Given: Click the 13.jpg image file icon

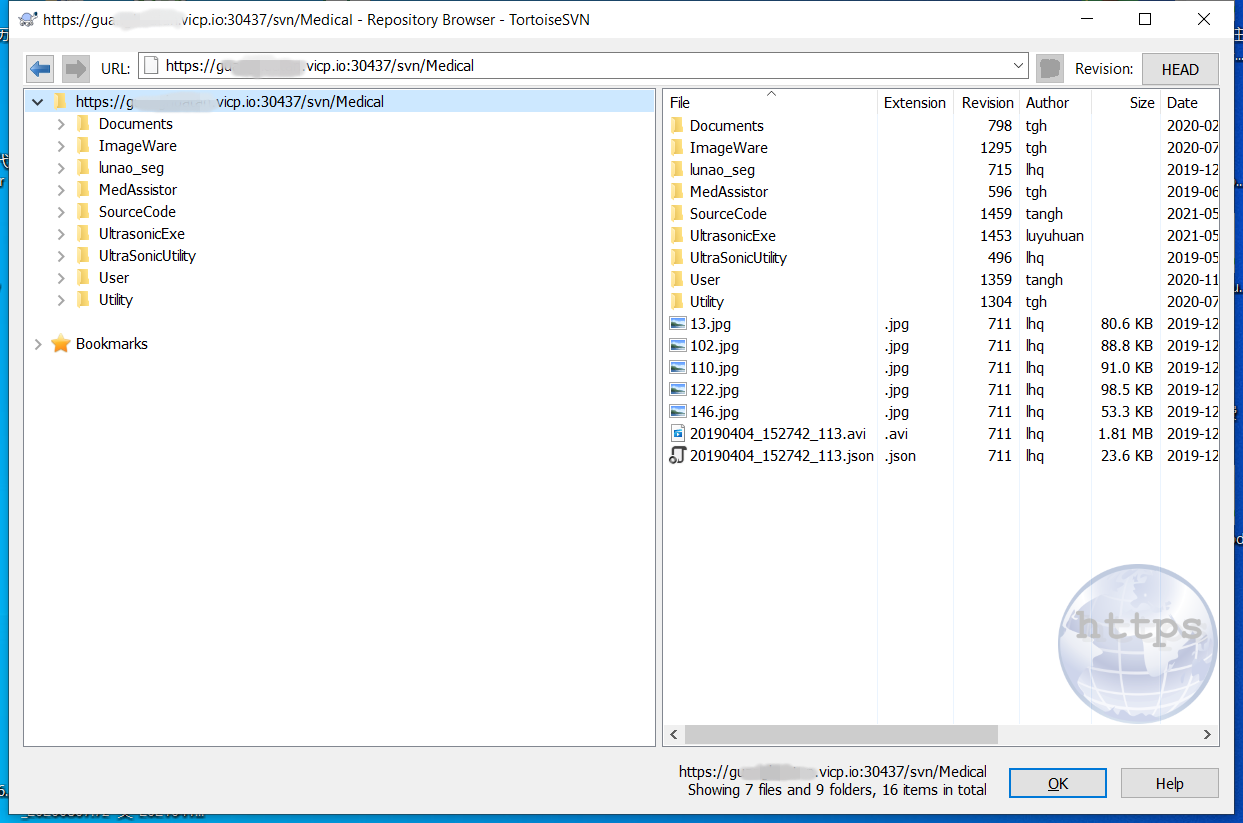Looking at the screenshot, I should click(677, 323).
